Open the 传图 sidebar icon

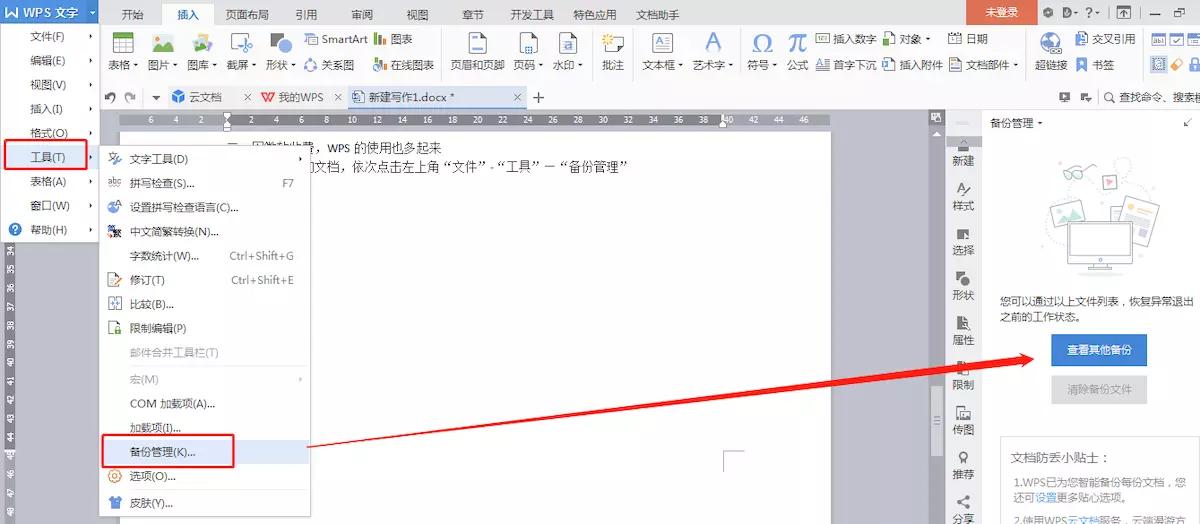[x=963, y=420]
